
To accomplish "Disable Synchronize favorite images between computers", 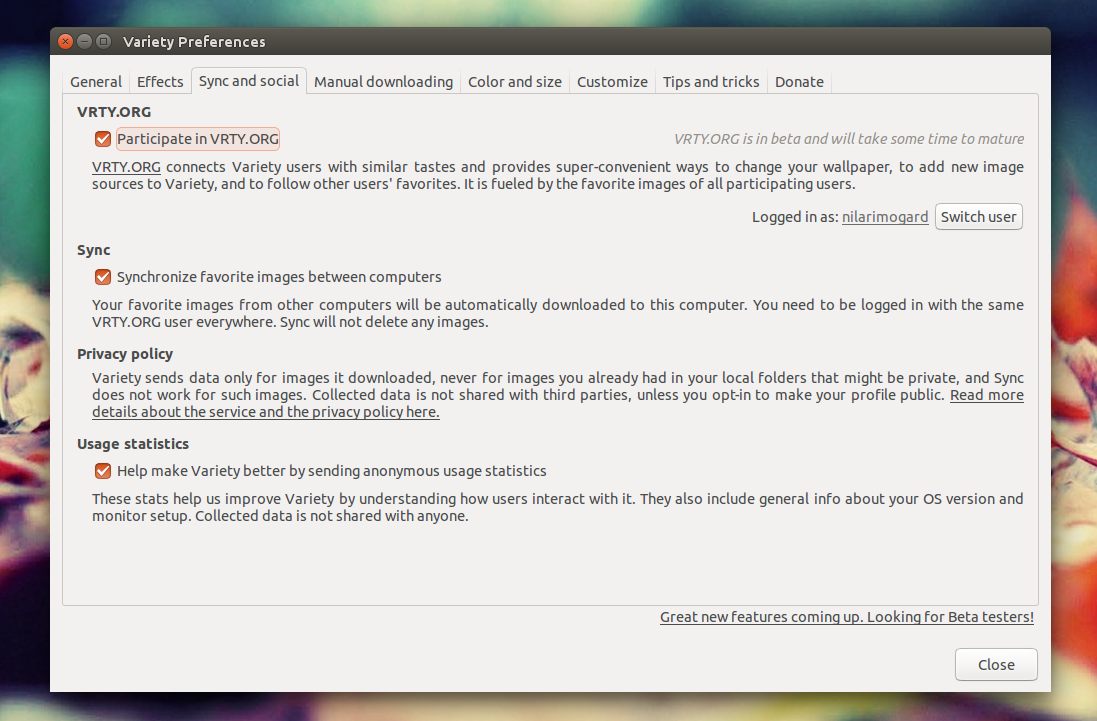I will [x=102, y=277].
